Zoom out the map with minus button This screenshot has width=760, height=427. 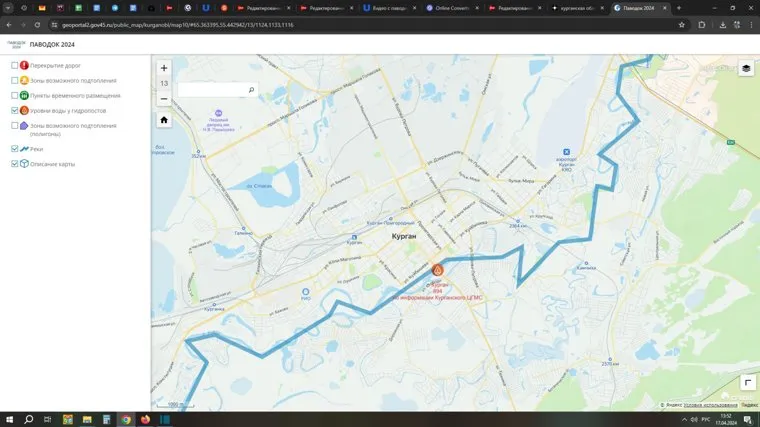(x=164, y=98)
